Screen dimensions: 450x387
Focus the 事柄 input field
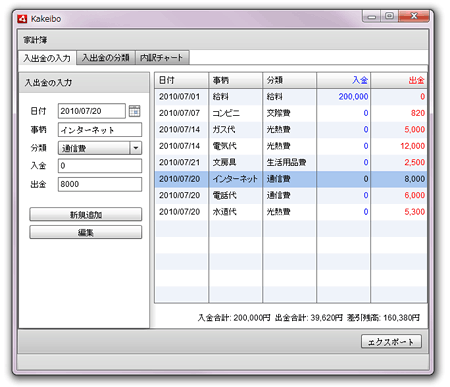(100, 130)
